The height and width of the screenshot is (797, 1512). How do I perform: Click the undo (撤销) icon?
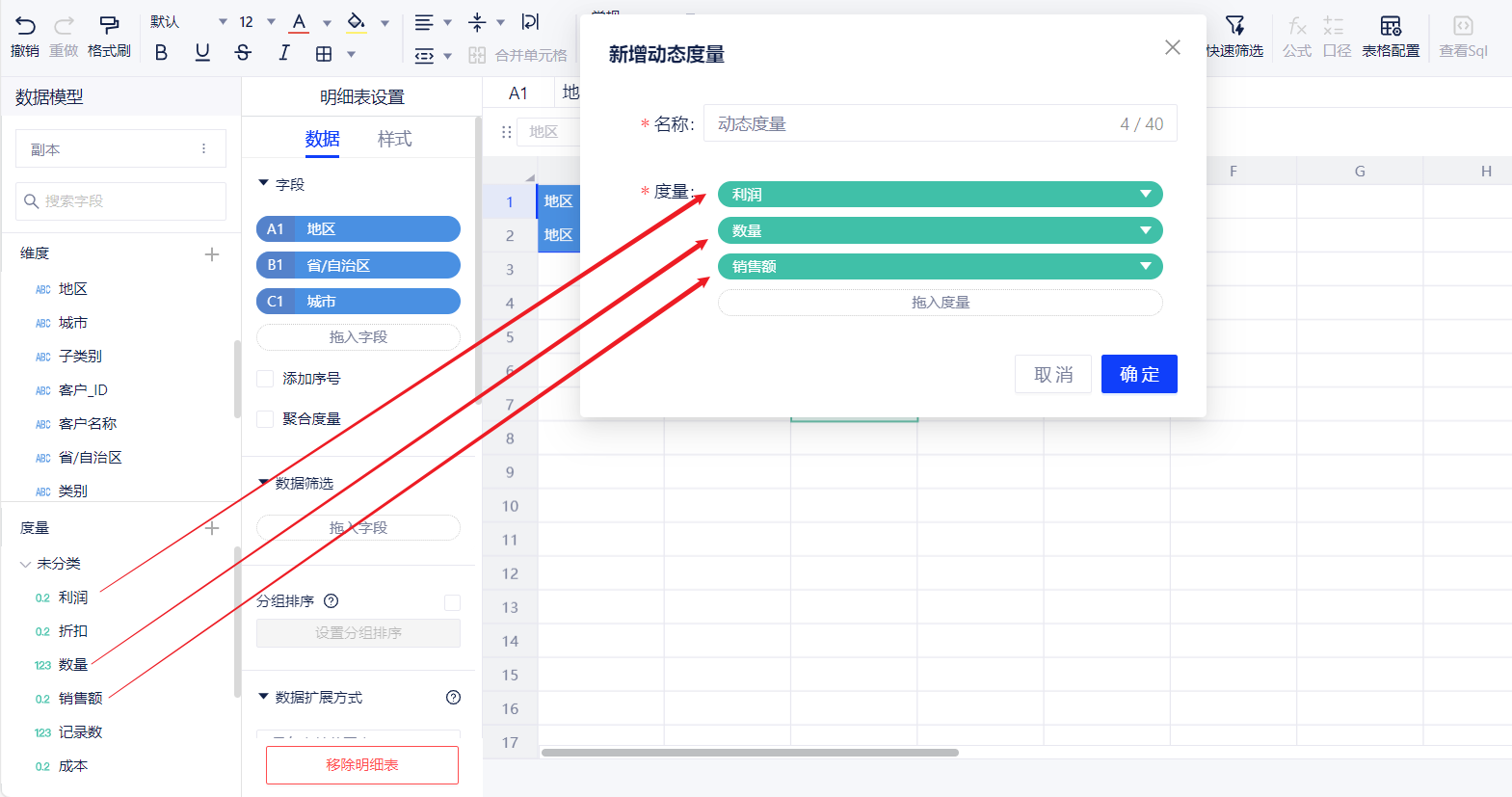[25, 26]
